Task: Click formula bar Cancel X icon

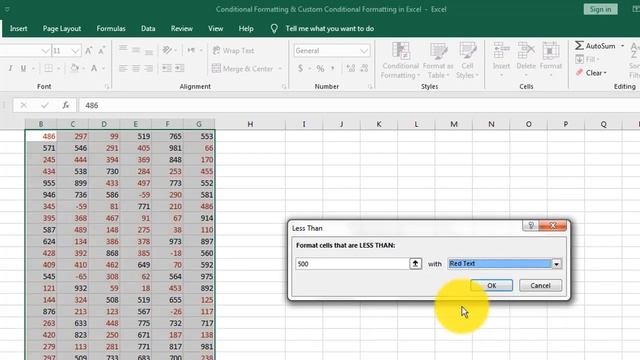Action: (24, 105)
